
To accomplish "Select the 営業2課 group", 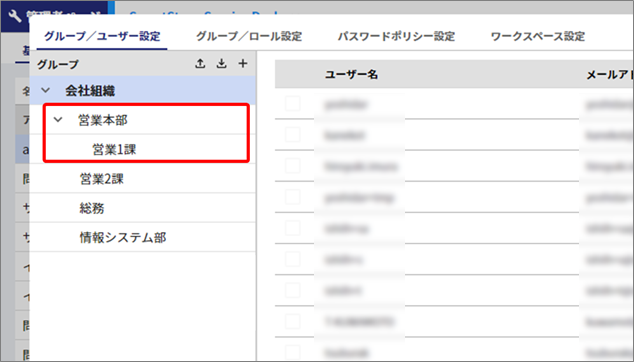I will point(142,178).
